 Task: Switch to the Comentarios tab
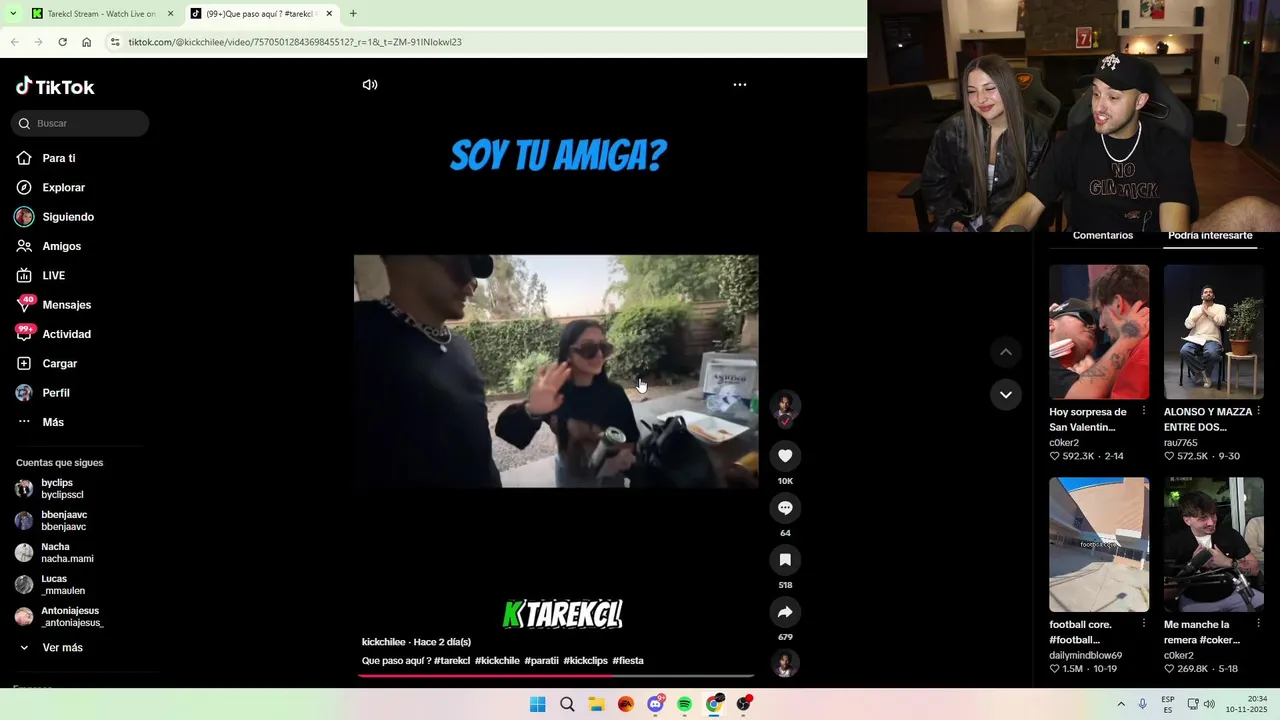pyautogui.click(x=1103, y=237)
